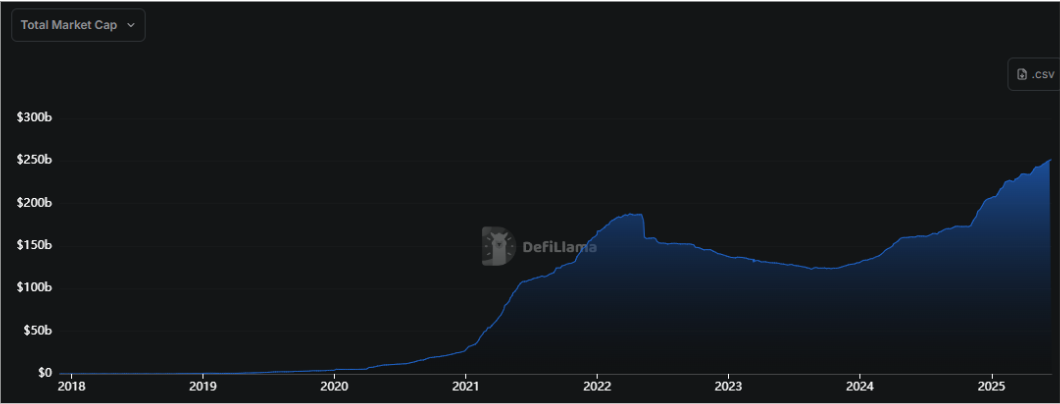Screen dimensions: 1060x404
Task: Click the 2021 year label on timeline axis
Action: click(466, 386)
